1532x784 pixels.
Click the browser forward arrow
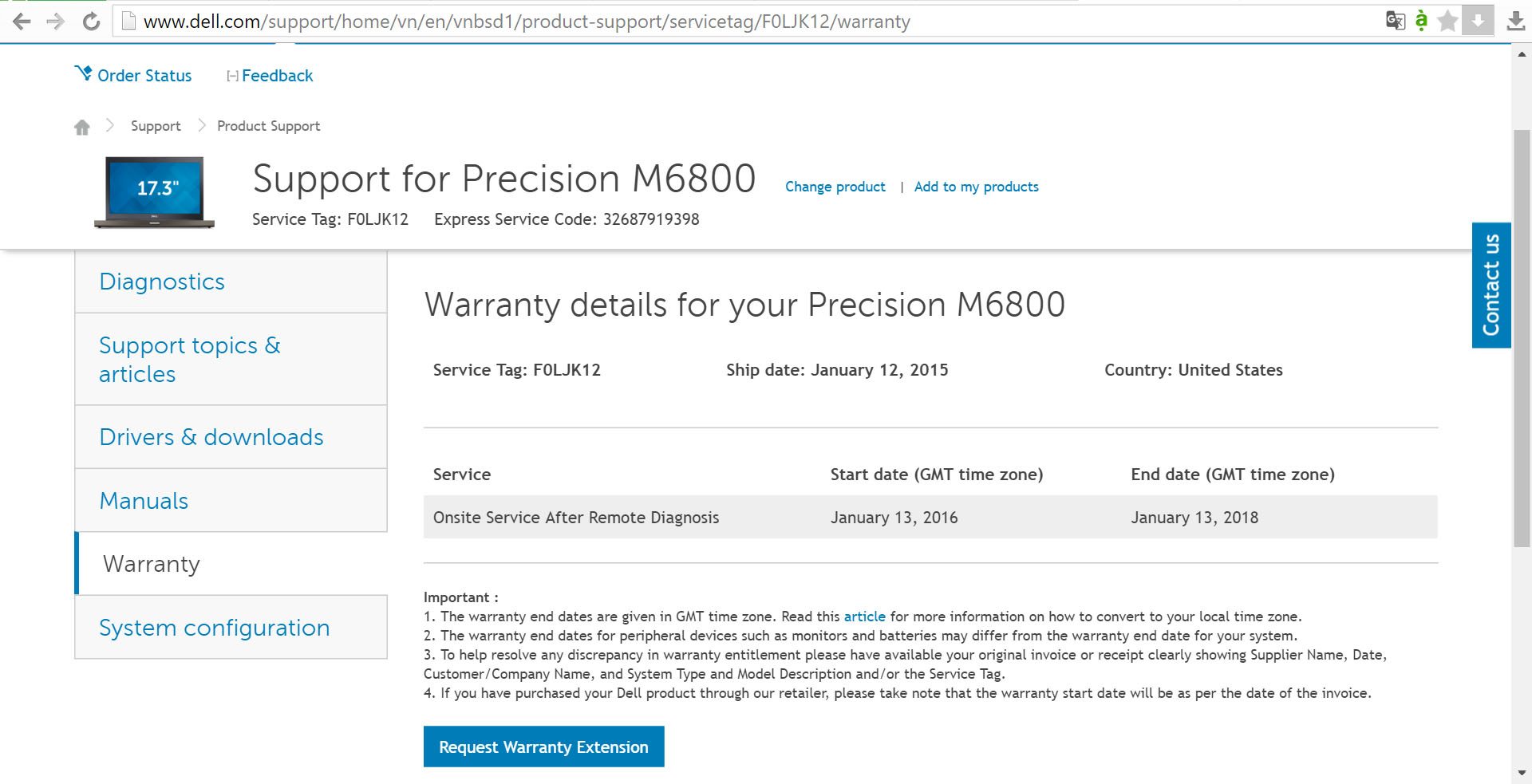[56, 22]
